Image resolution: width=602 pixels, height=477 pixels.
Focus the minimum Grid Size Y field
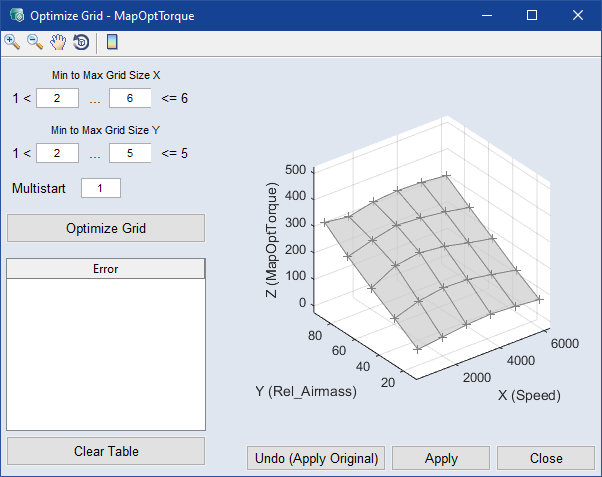pos(58,153)
